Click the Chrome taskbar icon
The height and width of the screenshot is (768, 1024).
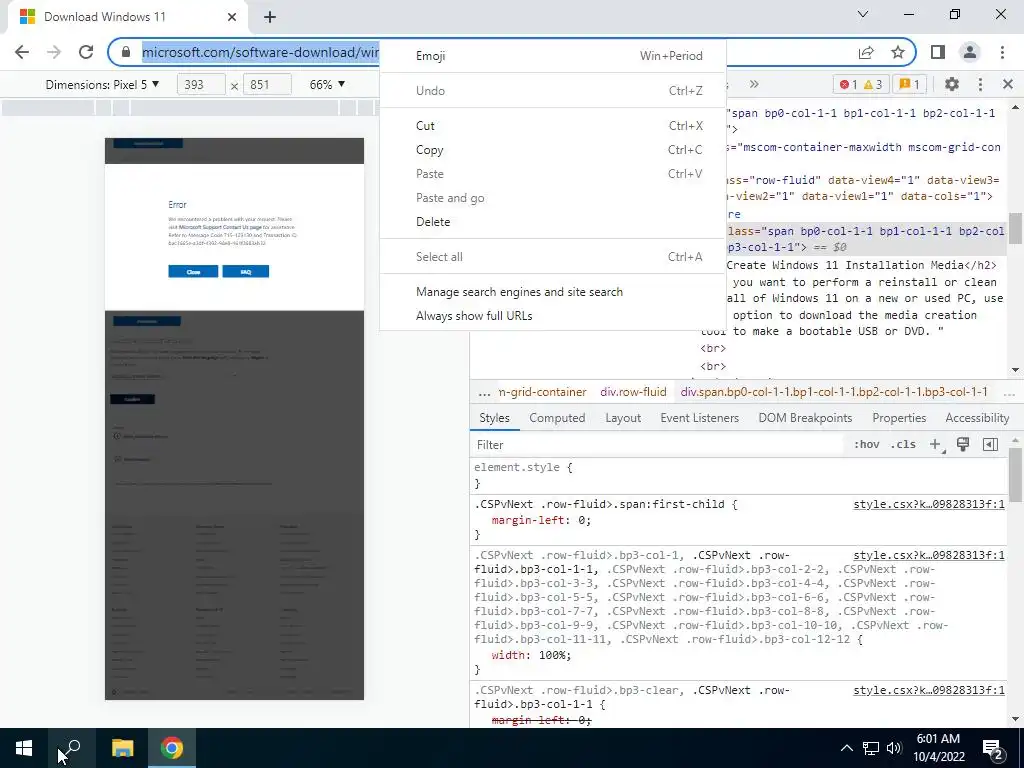point(172,748)
